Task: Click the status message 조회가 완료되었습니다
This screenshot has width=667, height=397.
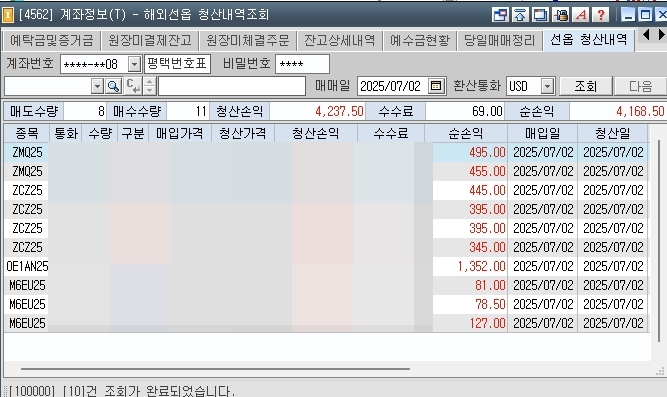Action: (169, 391)
